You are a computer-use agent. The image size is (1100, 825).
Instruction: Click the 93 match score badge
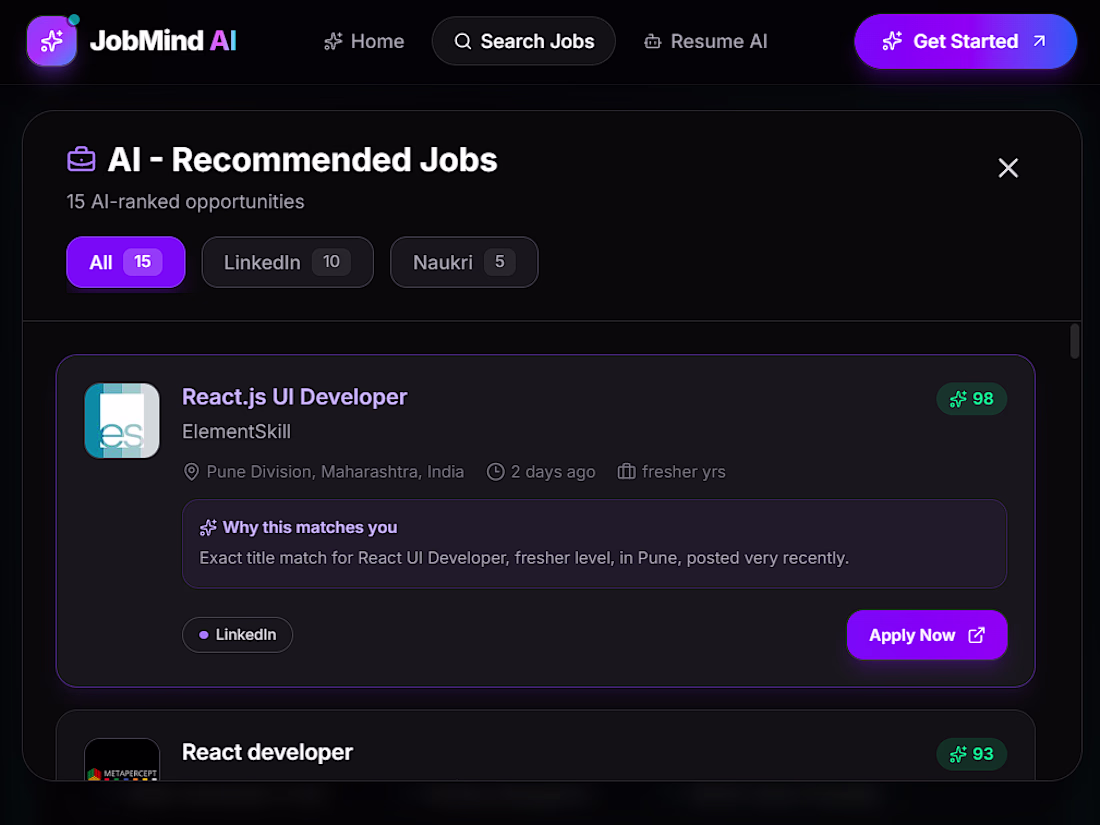(972, 754)
